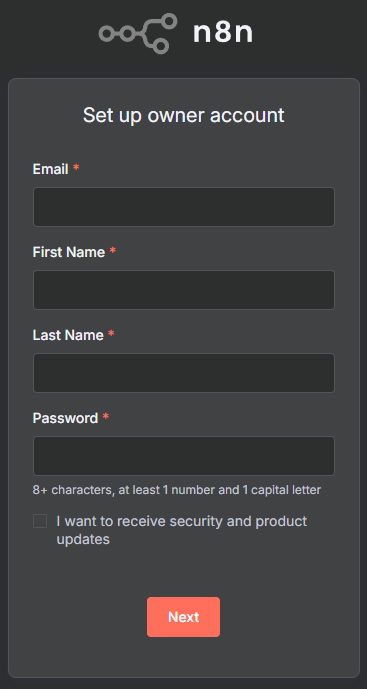Click the 'Set up owner account' heading
Viewport: 367px width, 689px height.
point(184,115)
